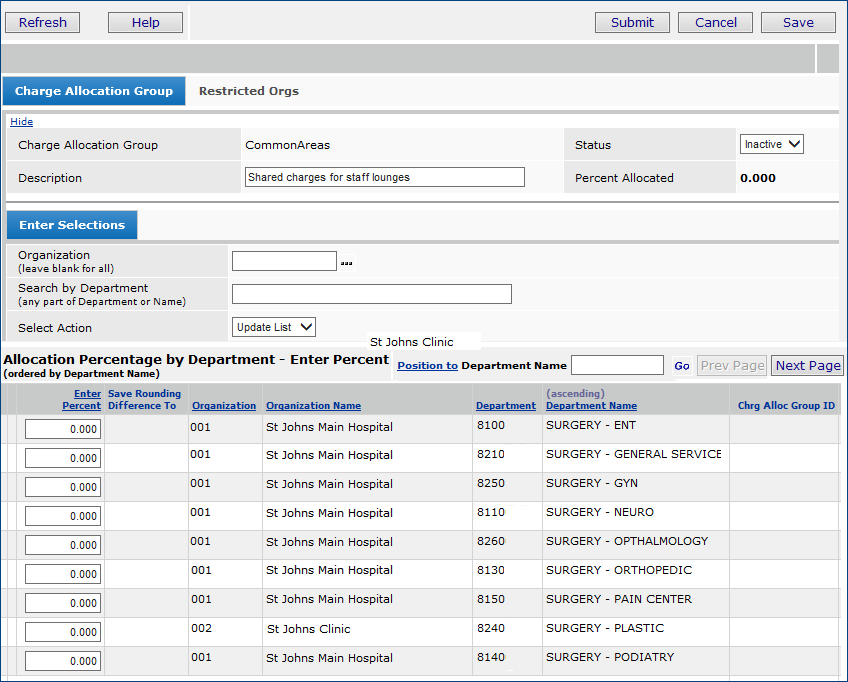Viewport: 848px width, 682px height.
Task: Click the Save button
Action: coord(797,22)
